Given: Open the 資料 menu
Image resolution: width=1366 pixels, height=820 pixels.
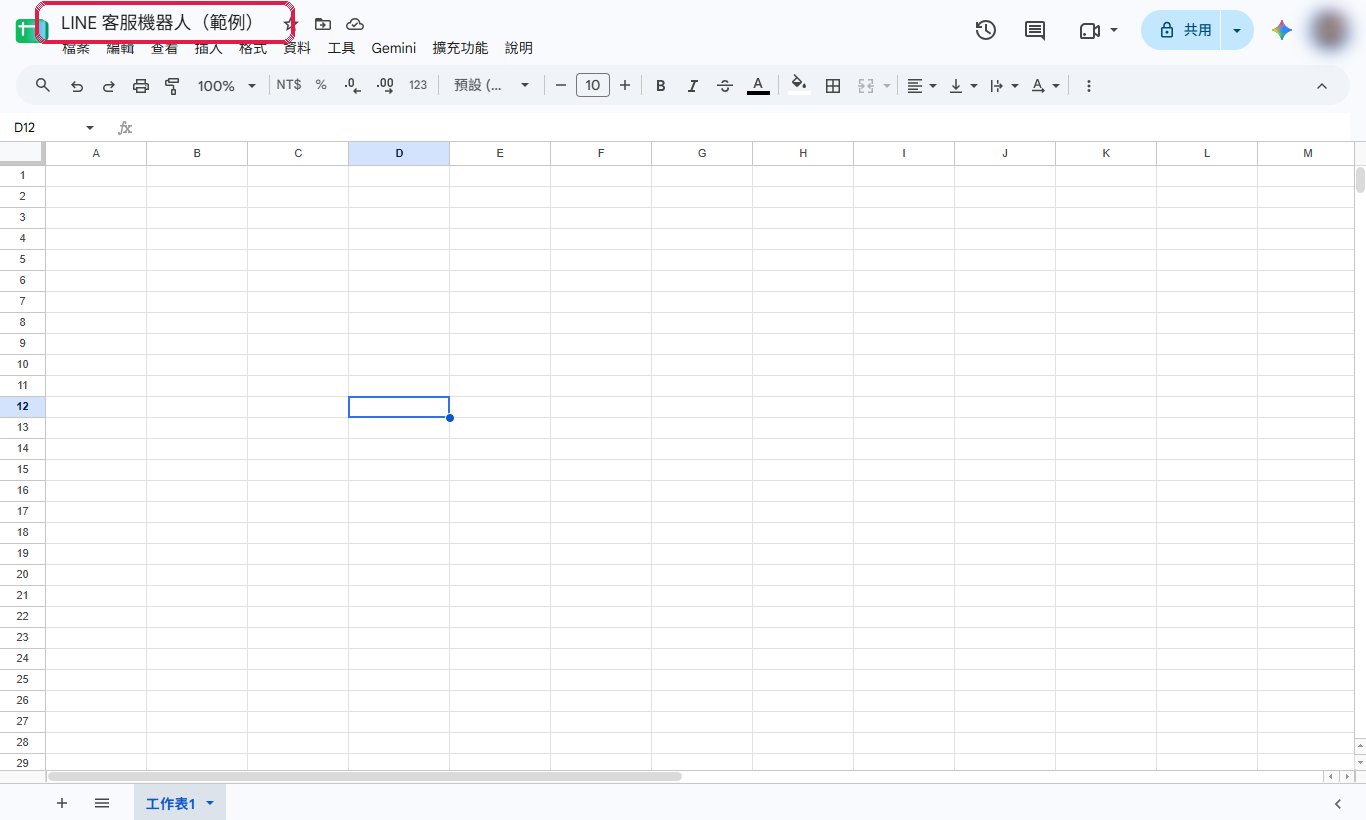Looking at the screenshot, I should tap(297, 48).
